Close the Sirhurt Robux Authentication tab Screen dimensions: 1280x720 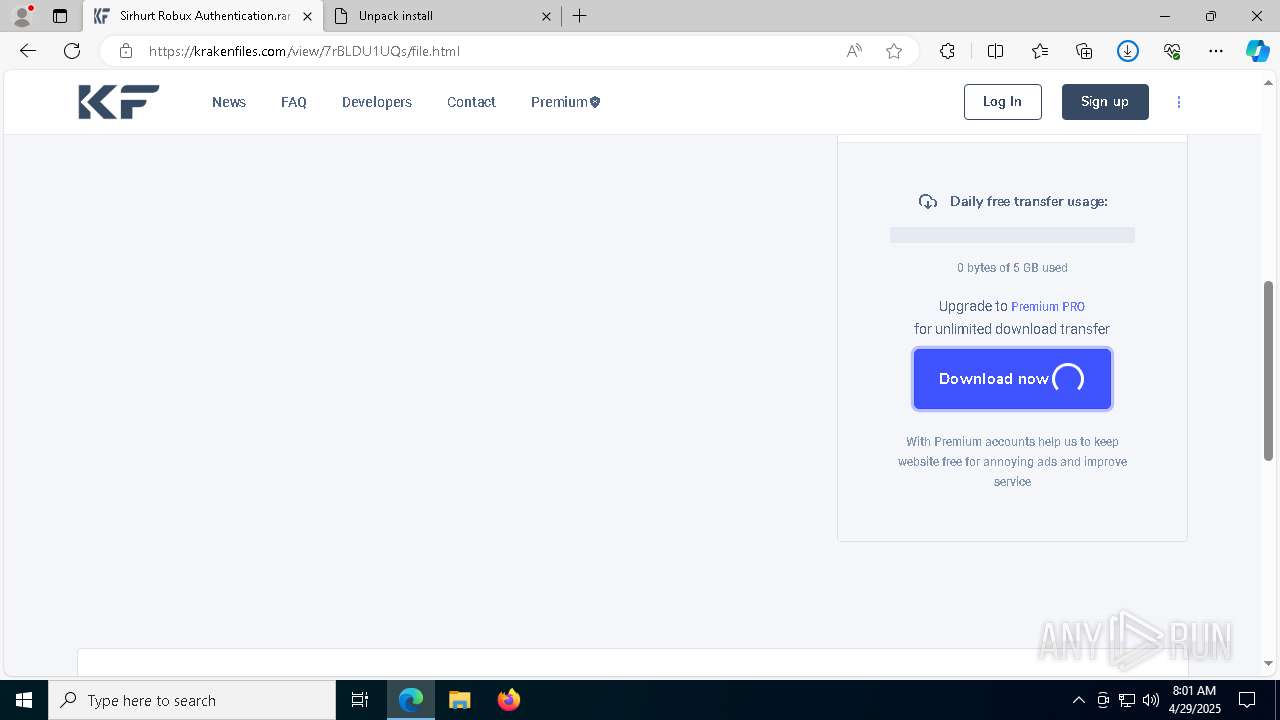pos(307,16)
